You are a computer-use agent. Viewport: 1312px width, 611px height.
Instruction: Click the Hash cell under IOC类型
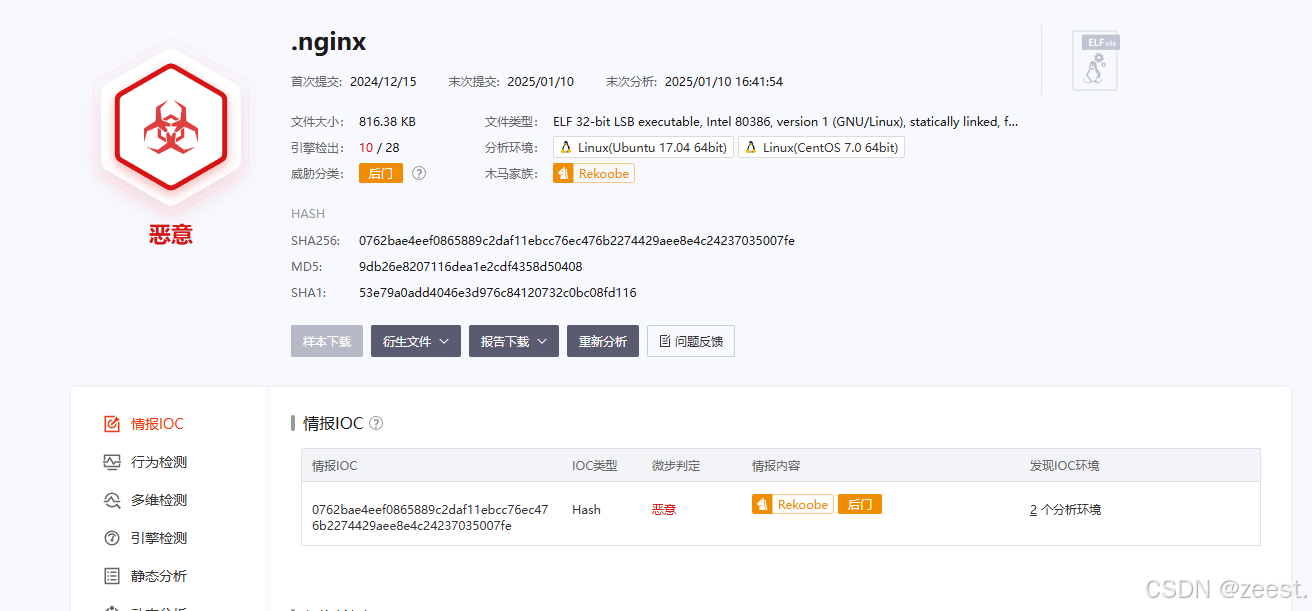[x=586, y=509]
